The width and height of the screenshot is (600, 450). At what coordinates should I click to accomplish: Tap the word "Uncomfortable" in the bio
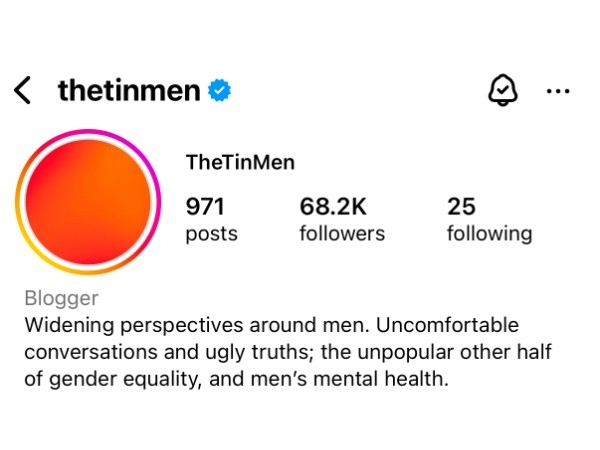447,325
